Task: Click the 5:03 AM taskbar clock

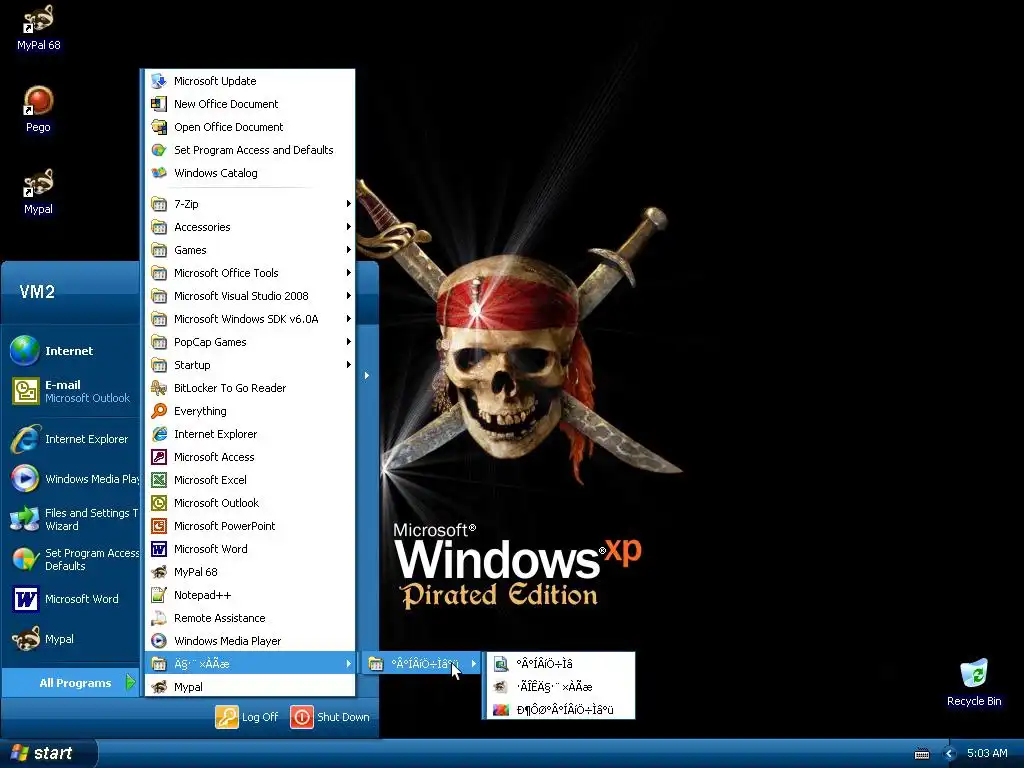Action: pyautogui.click(x=987, y=754)
